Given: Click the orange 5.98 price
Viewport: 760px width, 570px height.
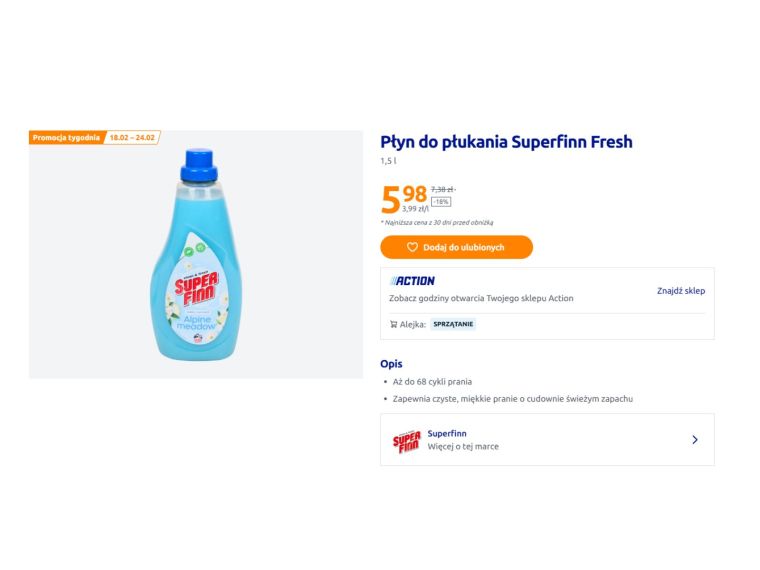Looking at the screenshot, I should 404,198.
